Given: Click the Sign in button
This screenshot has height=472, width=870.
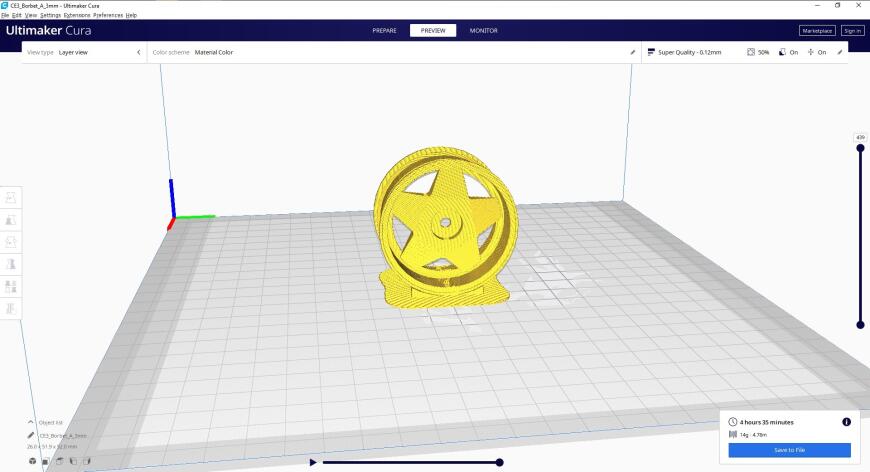Looking at the screenshot, I should pos(853,31).
